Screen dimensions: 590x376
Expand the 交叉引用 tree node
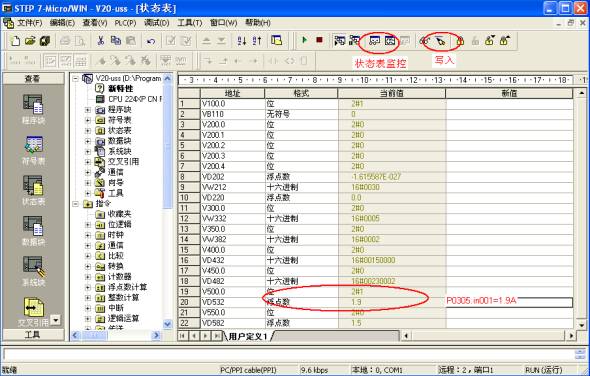click(x=88, y=162)
